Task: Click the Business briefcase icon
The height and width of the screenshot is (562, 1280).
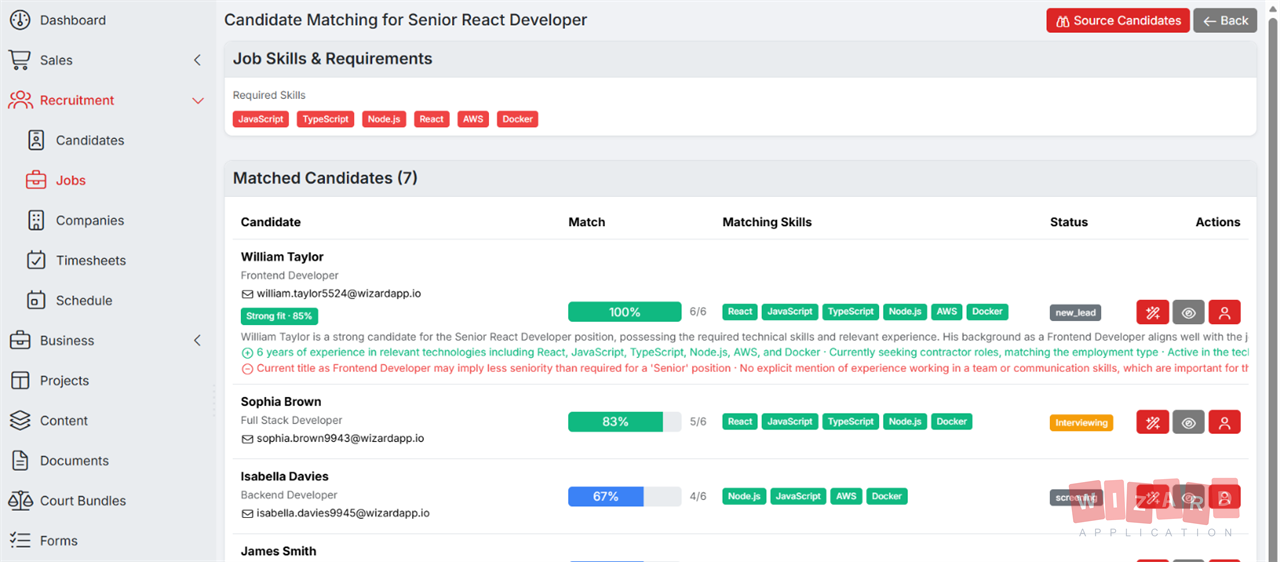Action: (x=19, y=340)
